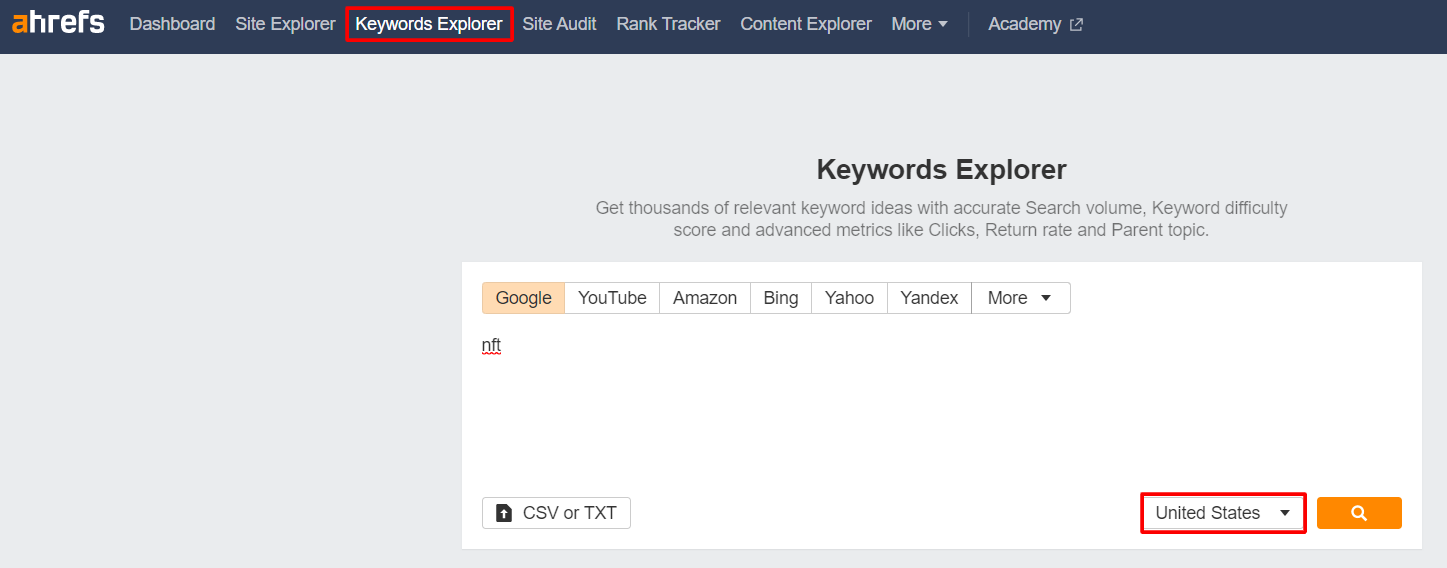Click the orange search magnifier button

[1358, 513]
